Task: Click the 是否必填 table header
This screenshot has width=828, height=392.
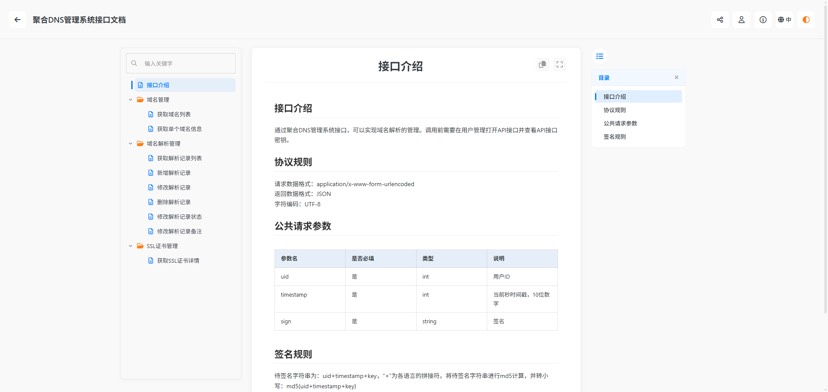Action: coord(381,259)
